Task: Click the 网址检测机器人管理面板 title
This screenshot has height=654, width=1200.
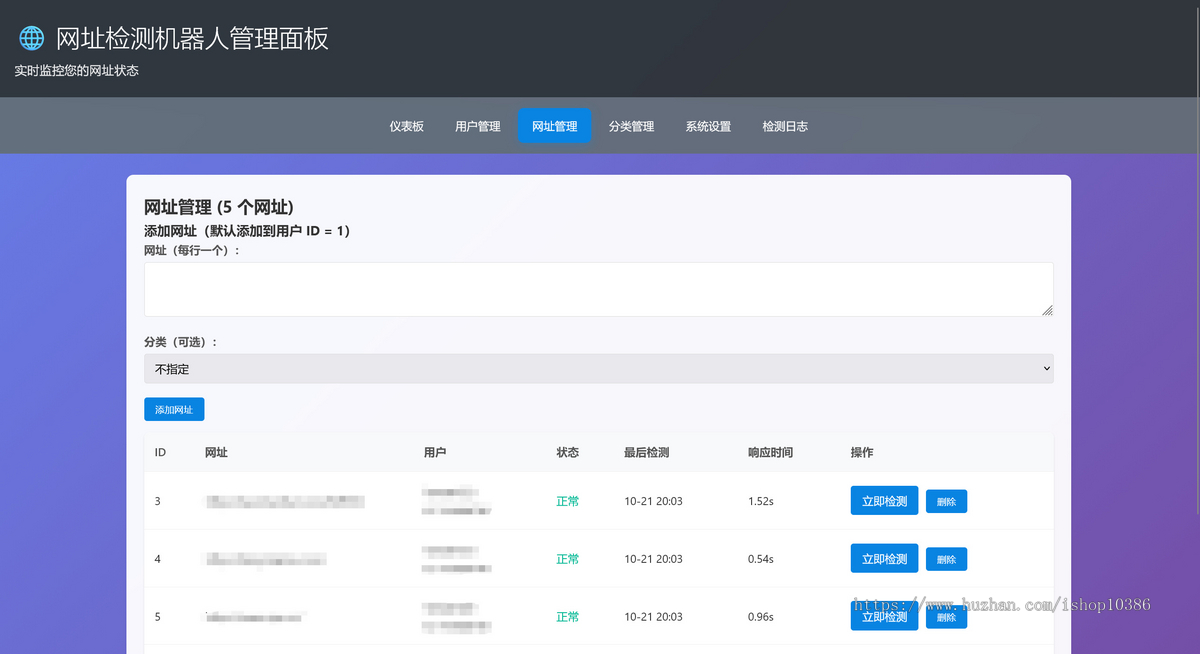Action: point(192,39)
